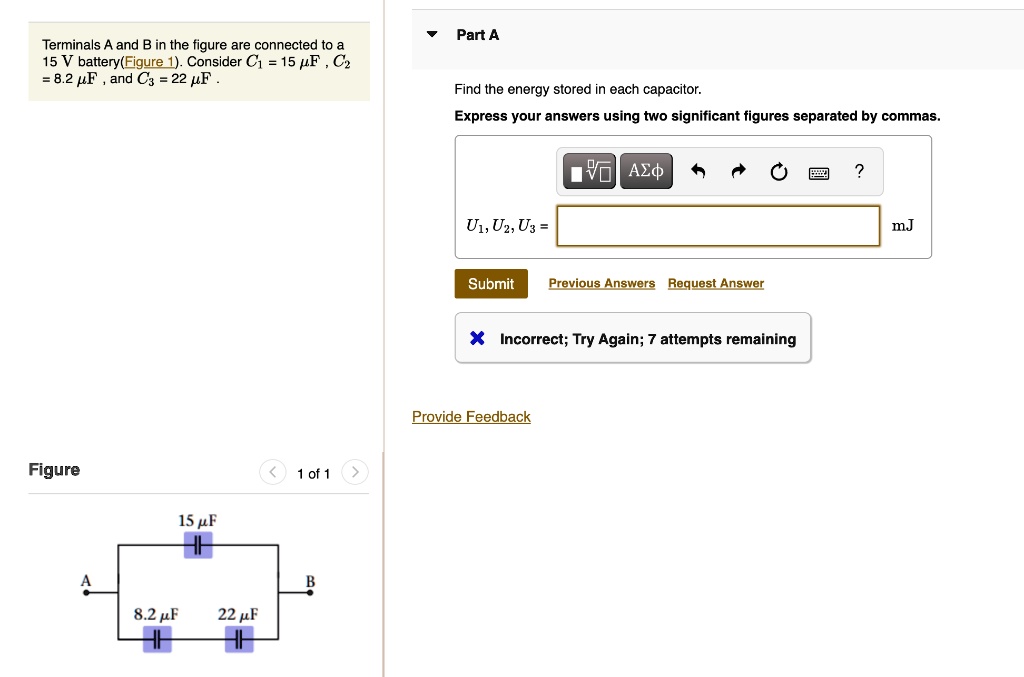Select the circuit diagram image
The image size is (1024, 677).
pyautogui.click(x=198, y=590)
